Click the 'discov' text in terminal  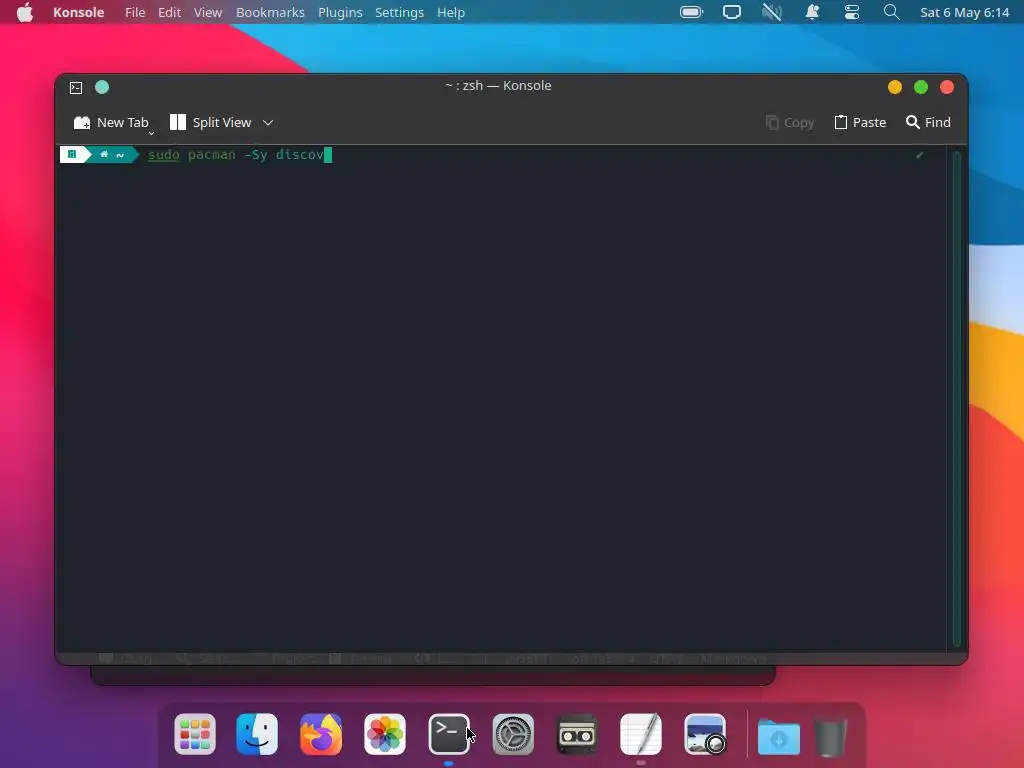[x=300, y=155]
